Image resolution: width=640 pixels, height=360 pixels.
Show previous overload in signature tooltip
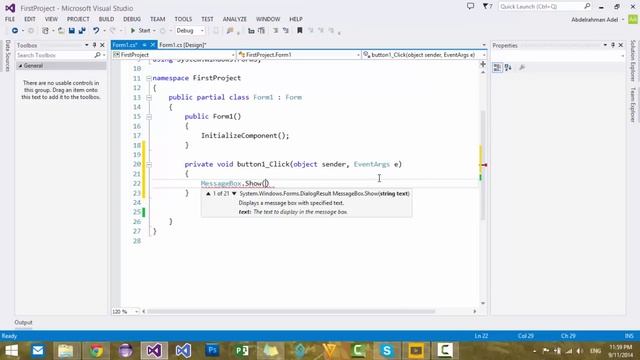pyautogui.click(x=208, y=194)
